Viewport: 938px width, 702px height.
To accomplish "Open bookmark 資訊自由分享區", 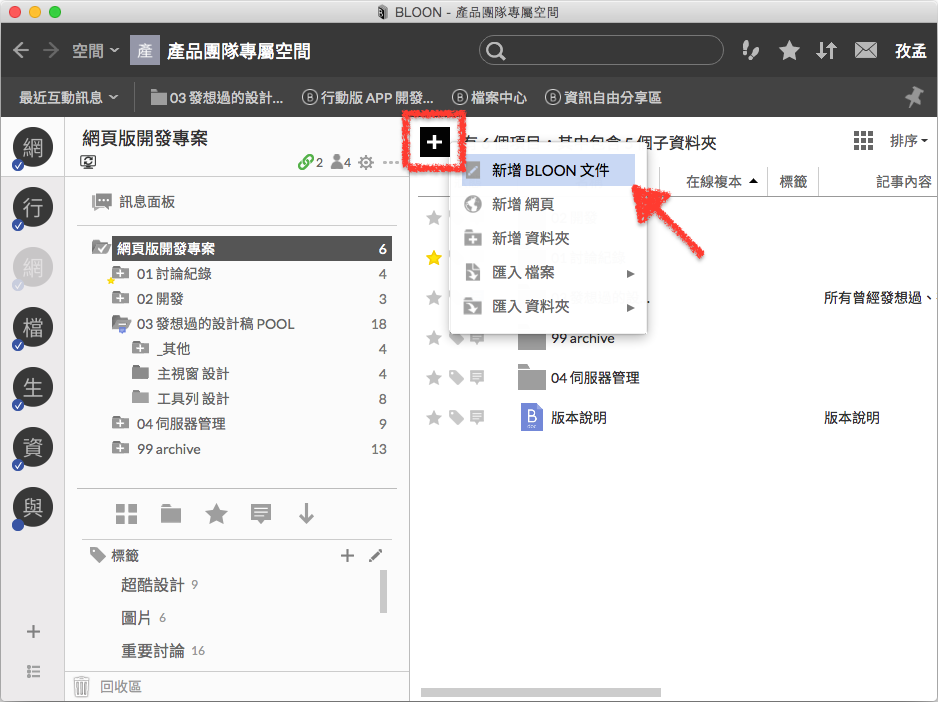I will point(603,97).
